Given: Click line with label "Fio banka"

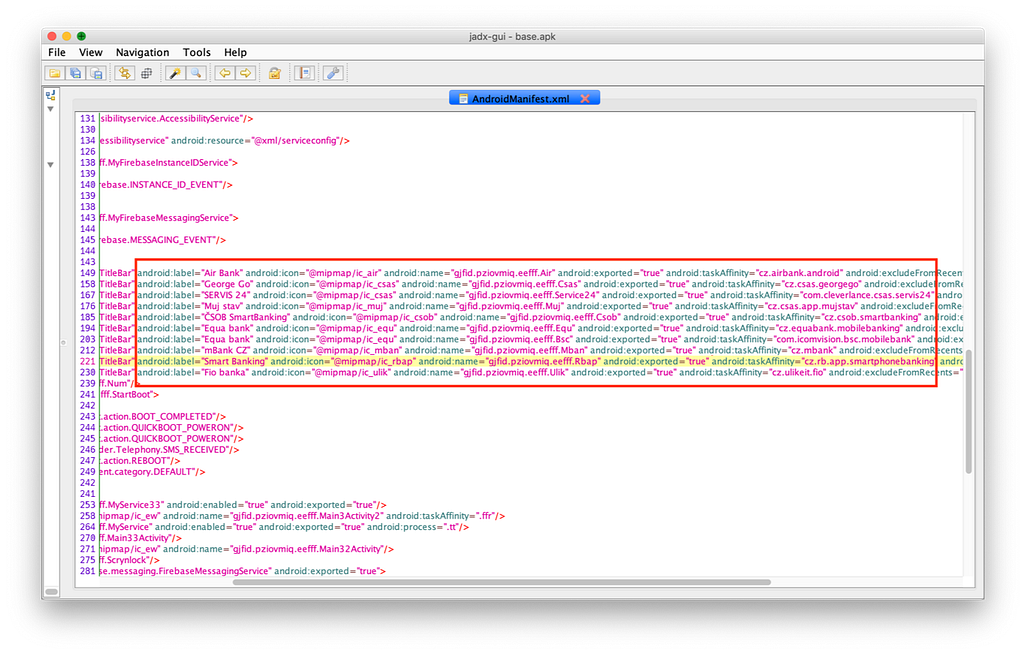Looking at the screenshot, I should pyautogui.click(x=530, y=373).
